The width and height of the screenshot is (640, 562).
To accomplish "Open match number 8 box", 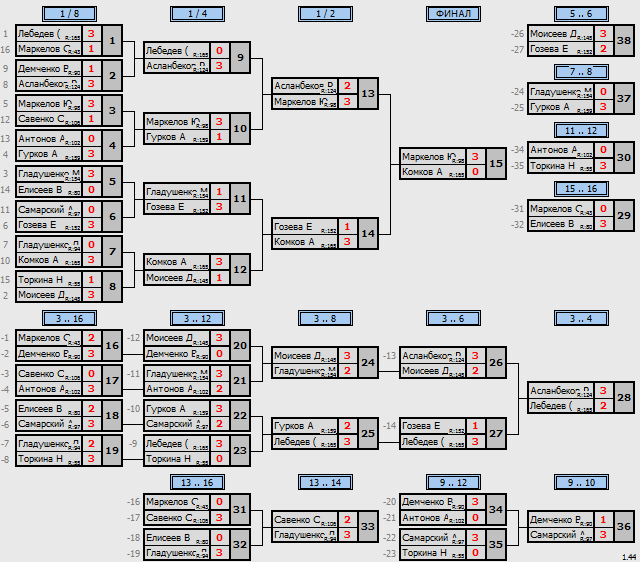I will [x=112, y=287].
